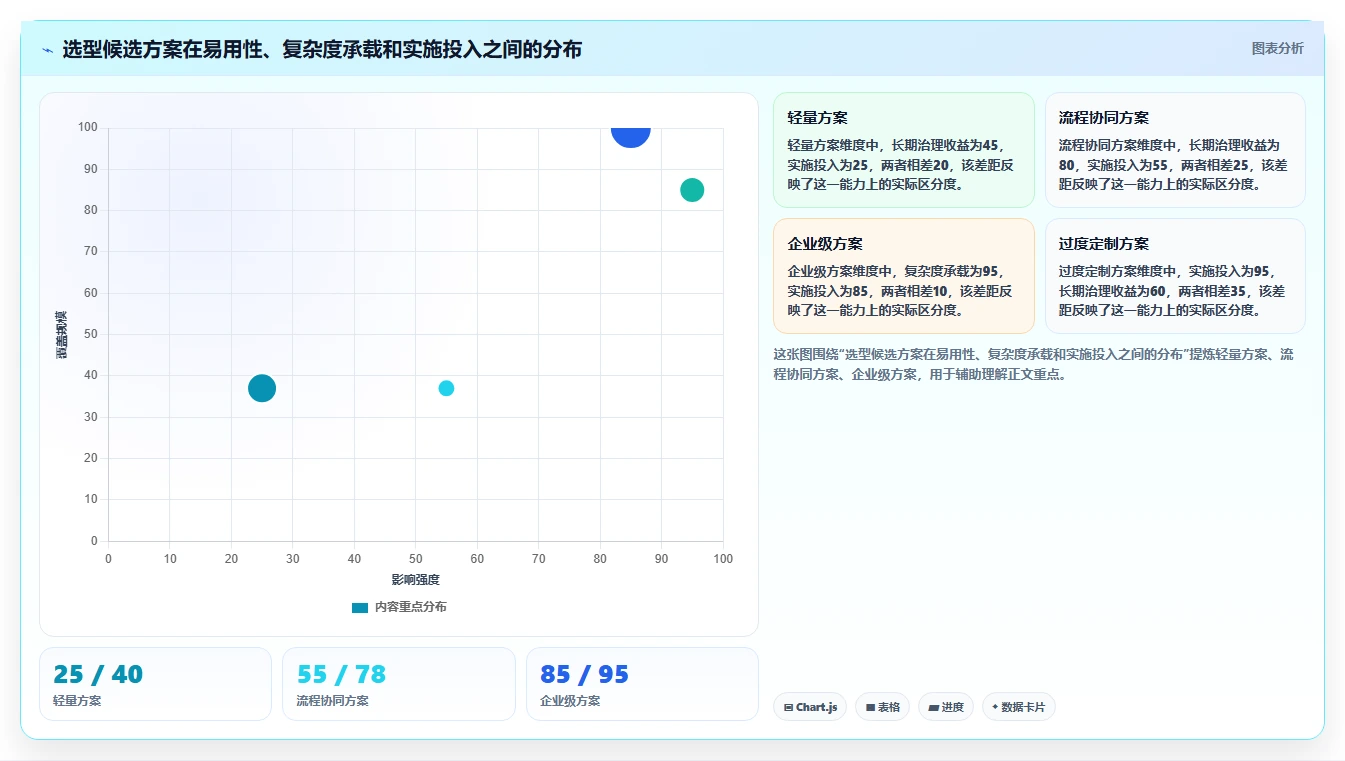Select the small cyan bubble at x=55
This screenshot has width=1345, height=761.
pyautogui.click(x=446, y=388)
